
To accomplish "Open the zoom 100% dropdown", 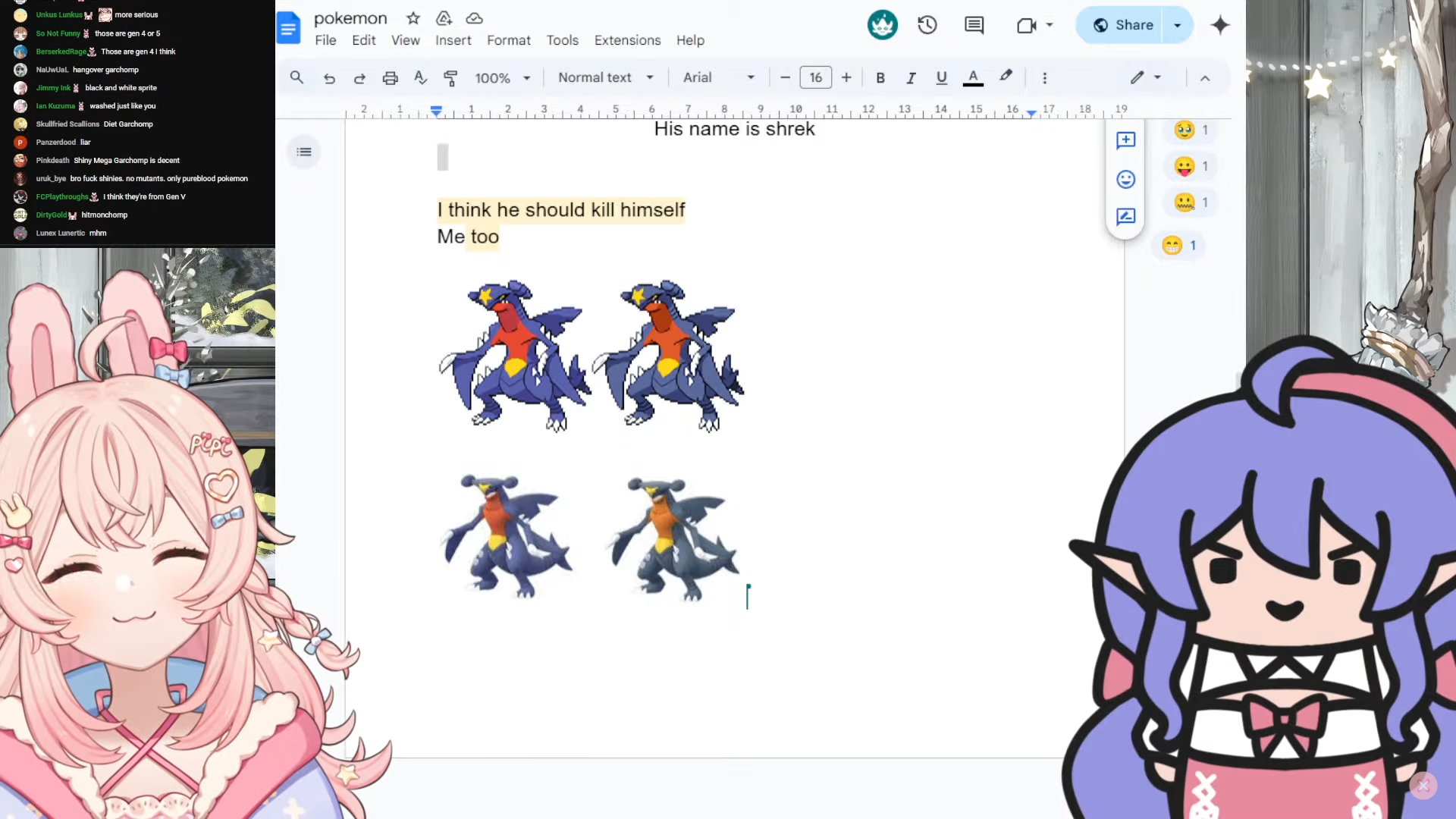I will [x=502, y=78].
